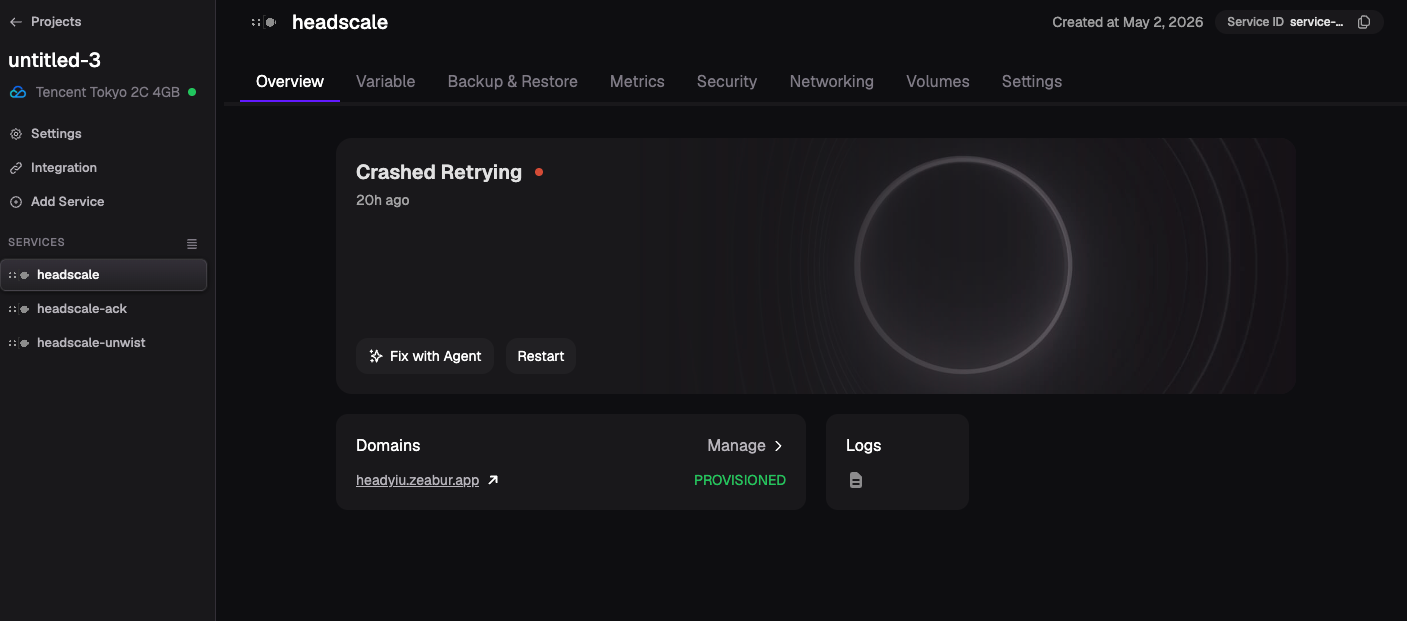
Task: Click the Settings gear icon in sidebar
Action: point(16,134)
